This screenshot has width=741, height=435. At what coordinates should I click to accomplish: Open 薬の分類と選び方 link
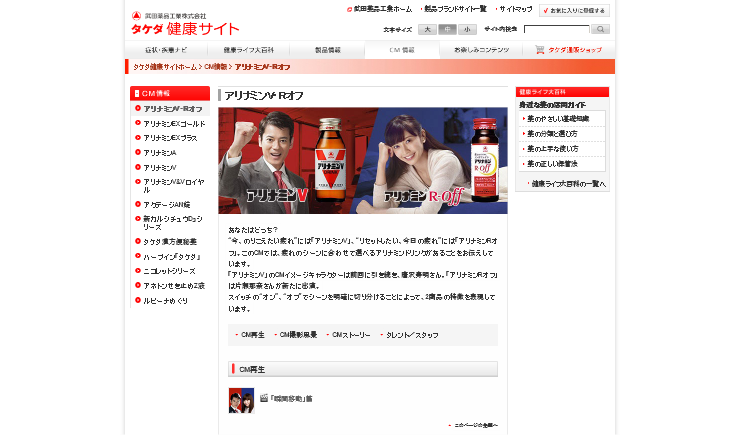pyautogui.click(x=552, y=134)
